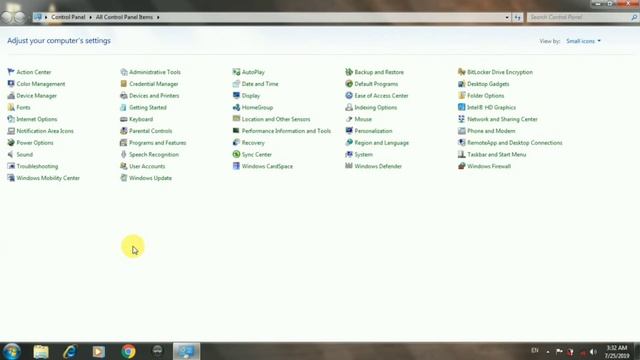Image resolution: width=640 pixels, height=360 pixels.
Task: Open the Recovery link
Action: [x=253, y=143]
